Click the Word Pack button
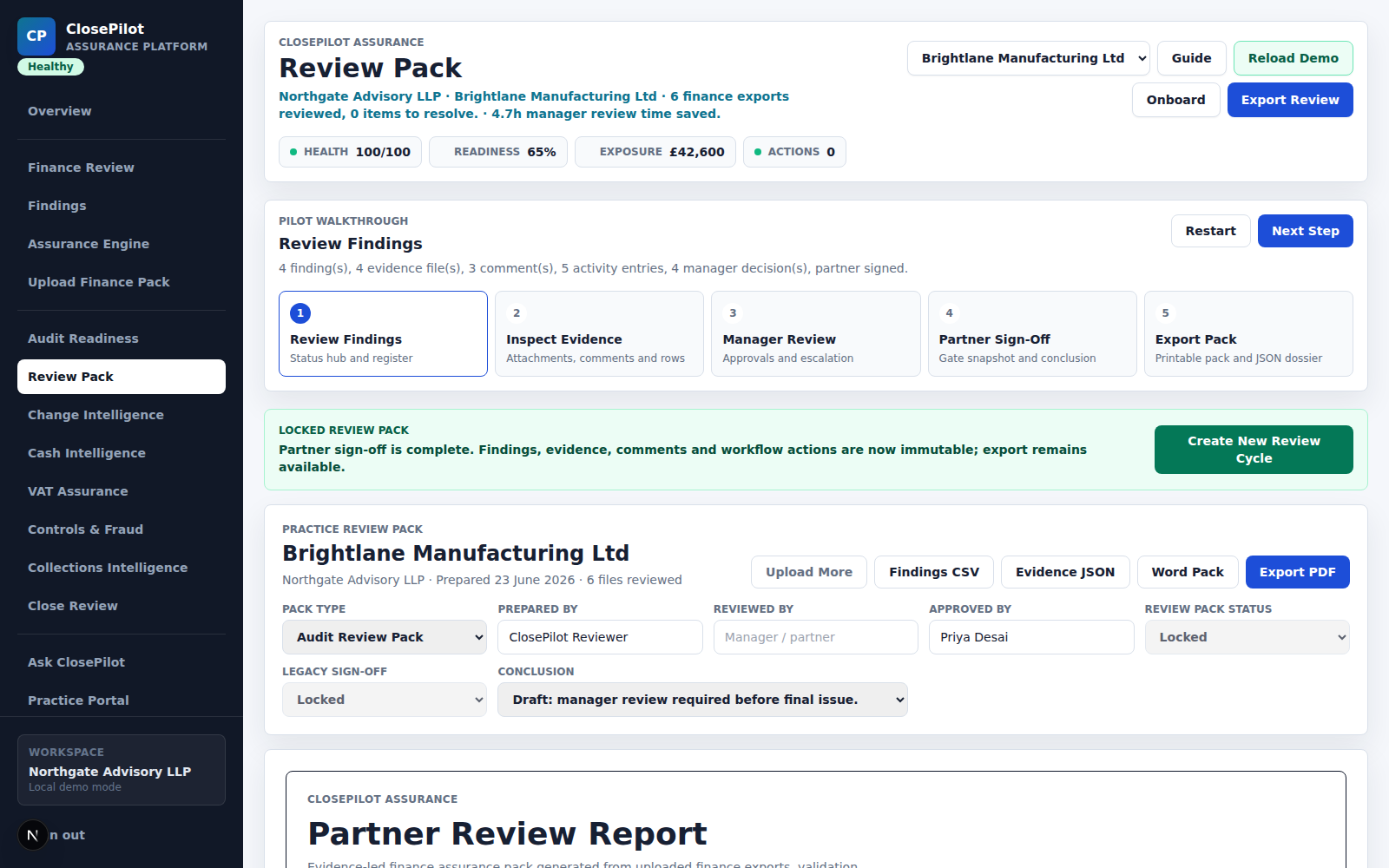 (1188, 572)
